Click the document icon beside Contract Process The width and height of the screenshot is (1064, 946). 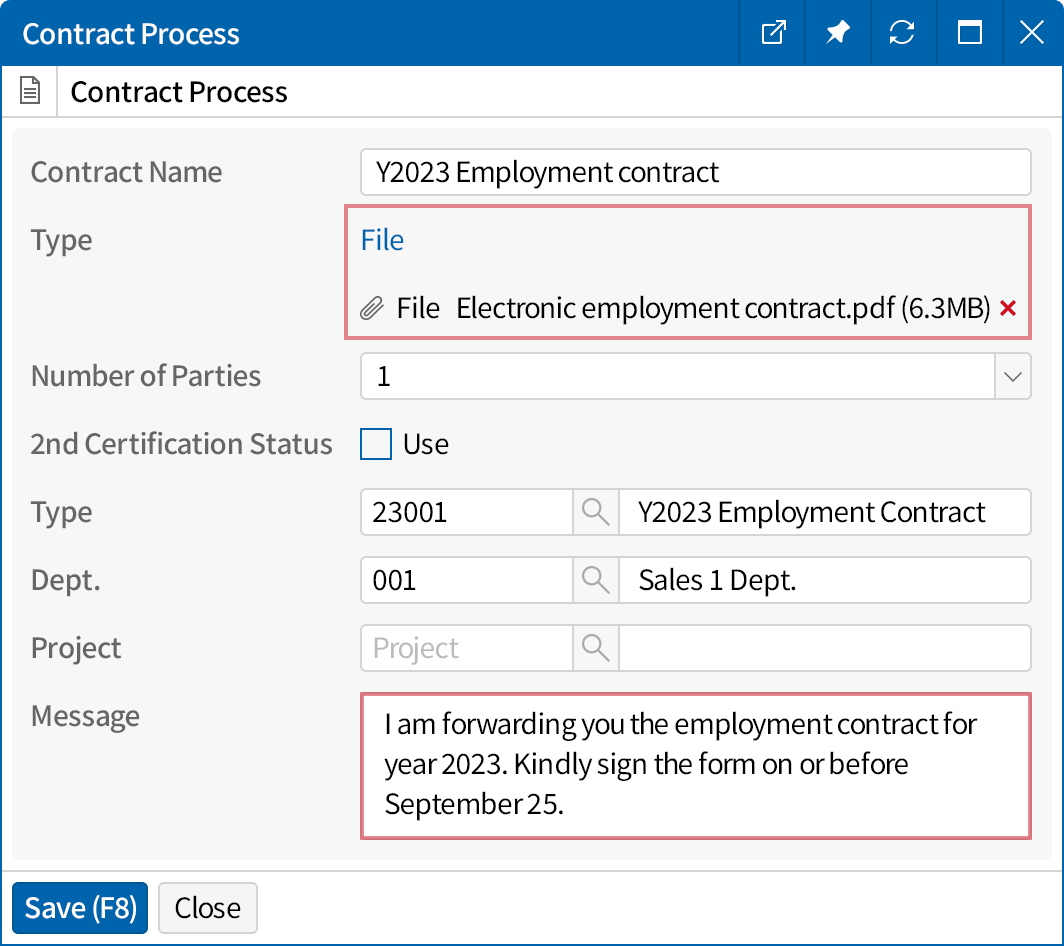coord(31,92)
